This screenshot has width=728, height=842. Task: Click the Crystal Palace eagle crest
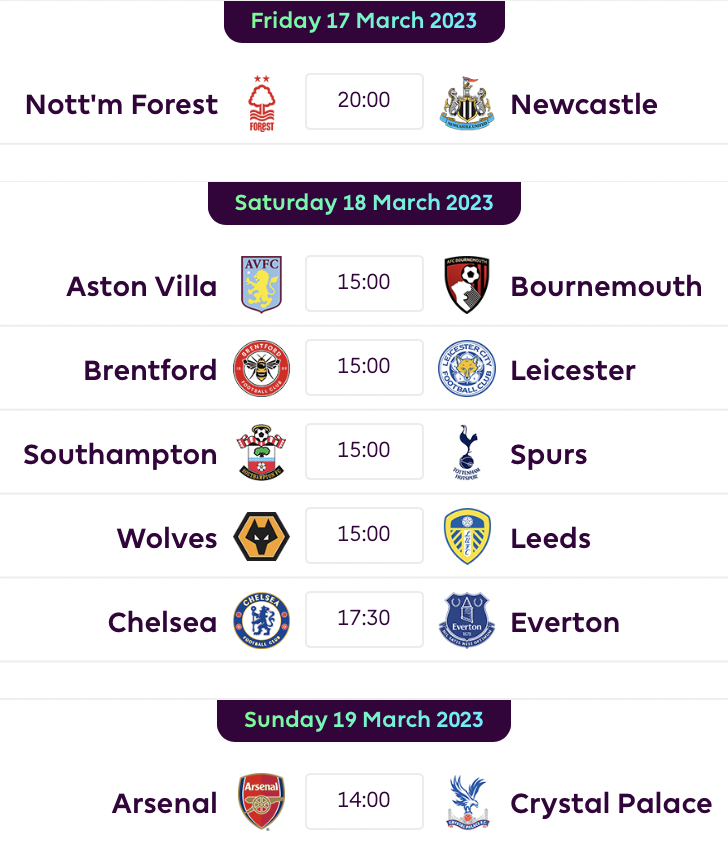(x=468, y=801)
